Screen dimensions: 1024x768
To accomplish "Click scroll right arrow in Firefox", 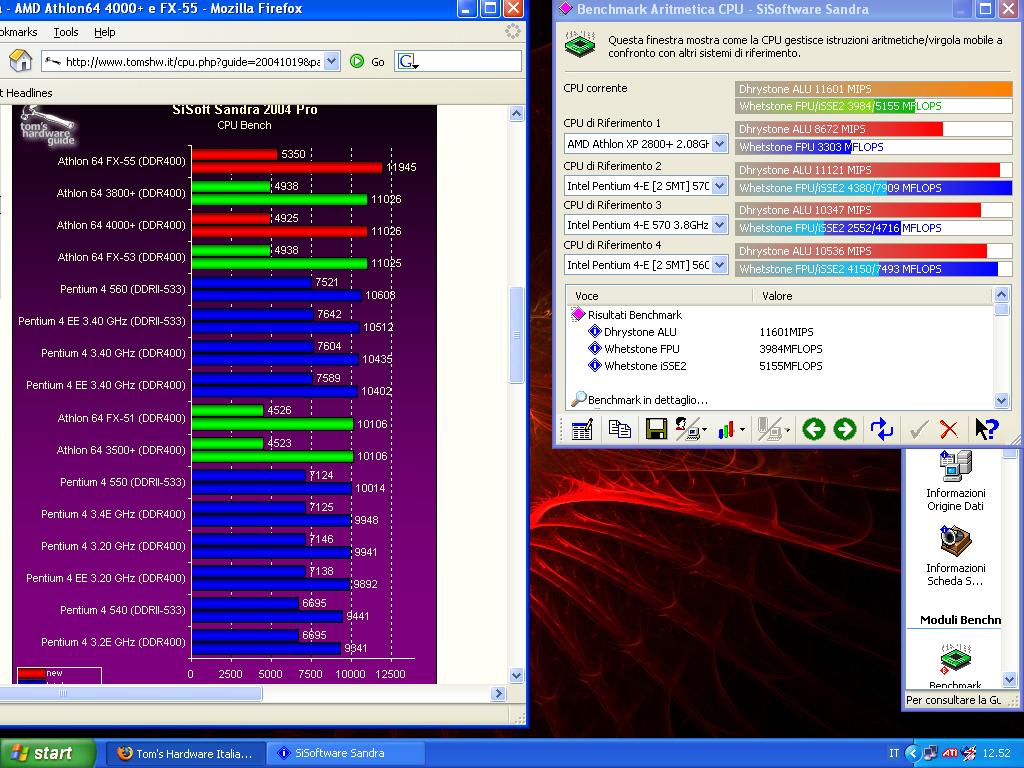I will [x=498, y=694].
